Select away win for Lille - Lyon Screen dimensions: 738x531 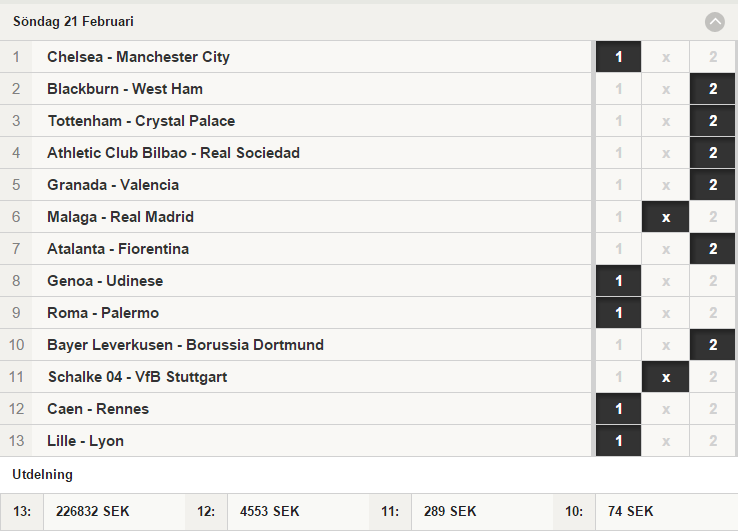point(713,441)
